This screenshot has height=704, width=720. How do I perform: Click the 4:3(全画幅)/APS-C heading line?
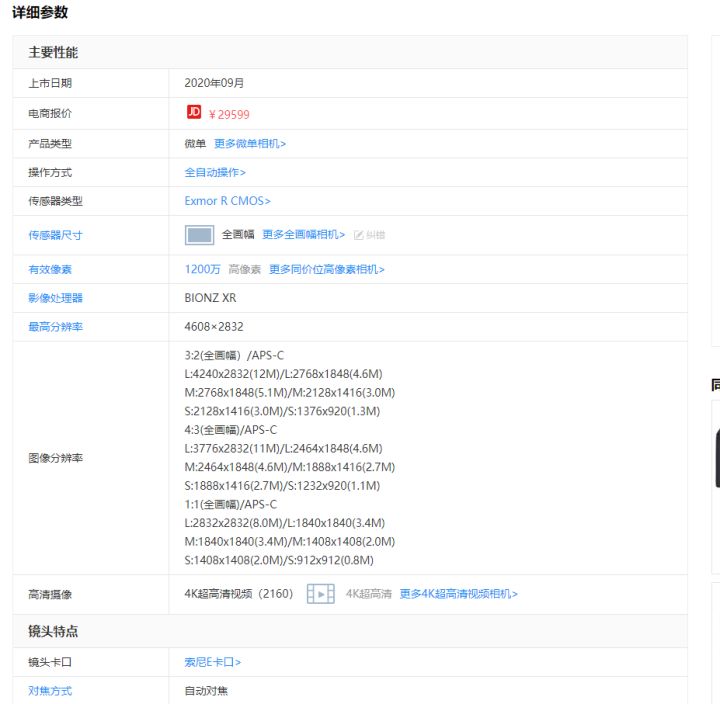pos(231,429)
